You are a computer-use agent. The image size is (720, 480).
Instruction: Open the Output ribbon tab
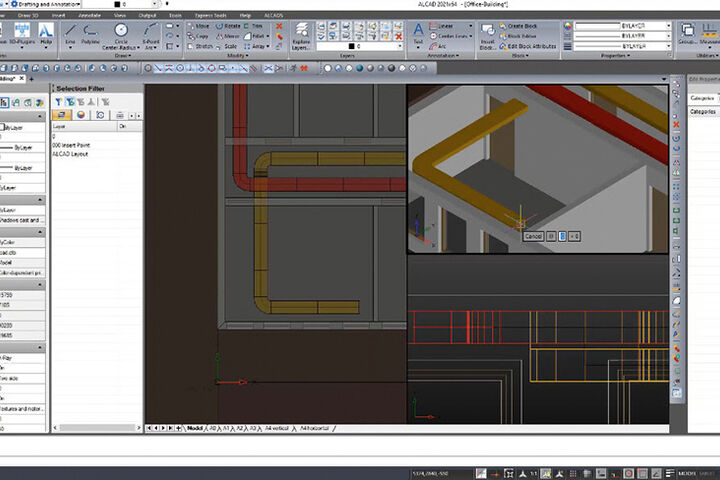[147, 15]
